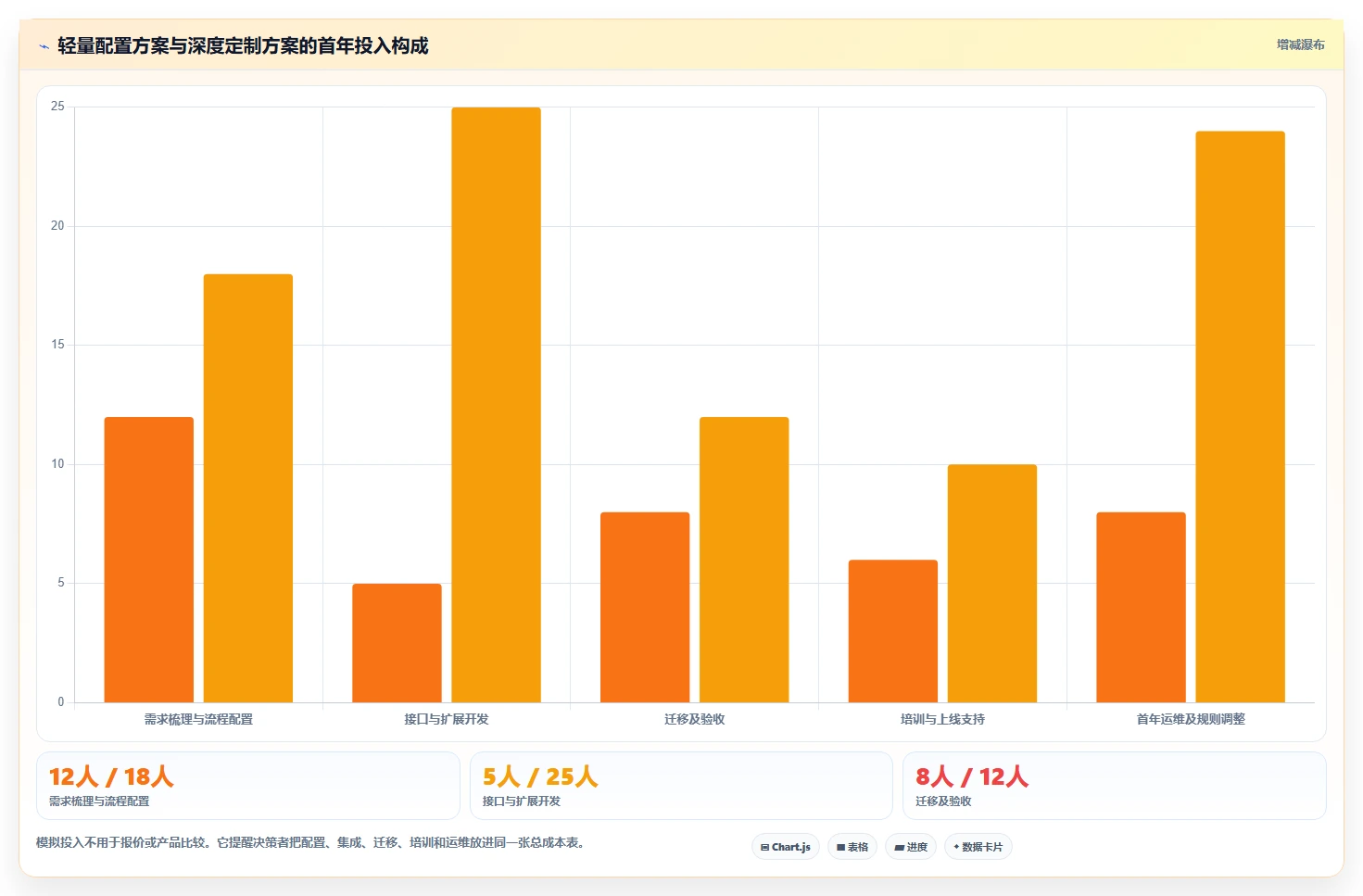Click the dark orange bar for 接口与扩展开发
This screenshot has height=896, width=1363.
pos(397,643)
